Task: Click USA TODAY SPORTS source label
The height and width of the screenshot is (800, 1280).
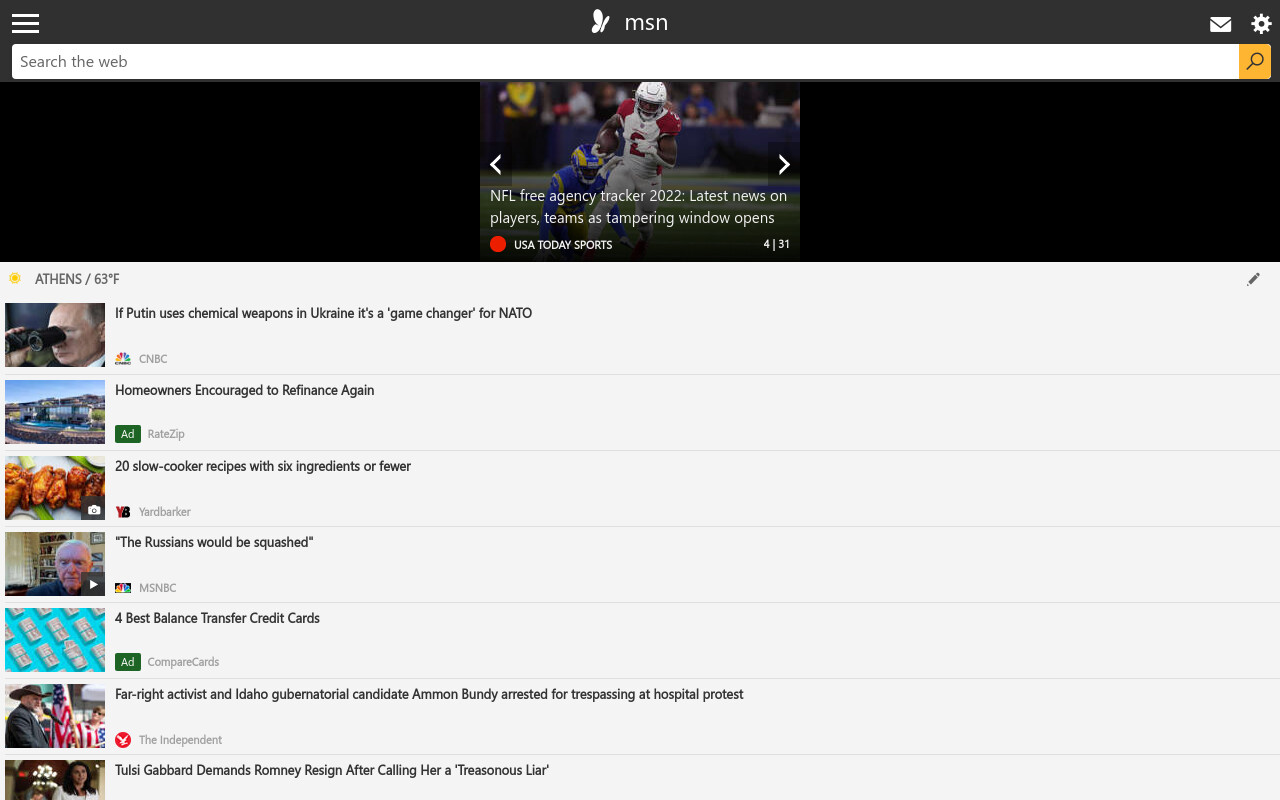Action: (563, 245)
